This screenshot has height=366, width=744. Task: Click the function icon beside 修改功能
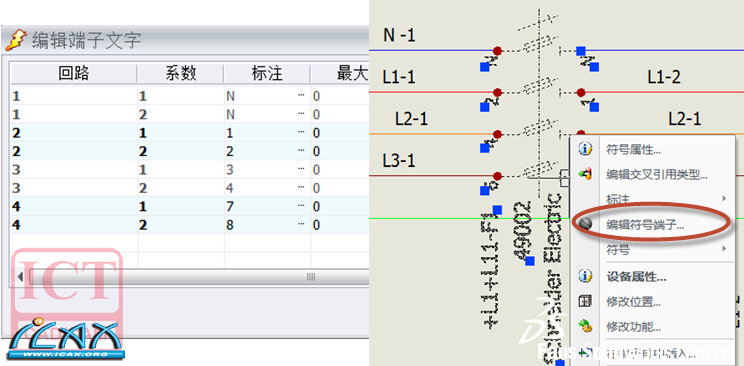point(586,327)
